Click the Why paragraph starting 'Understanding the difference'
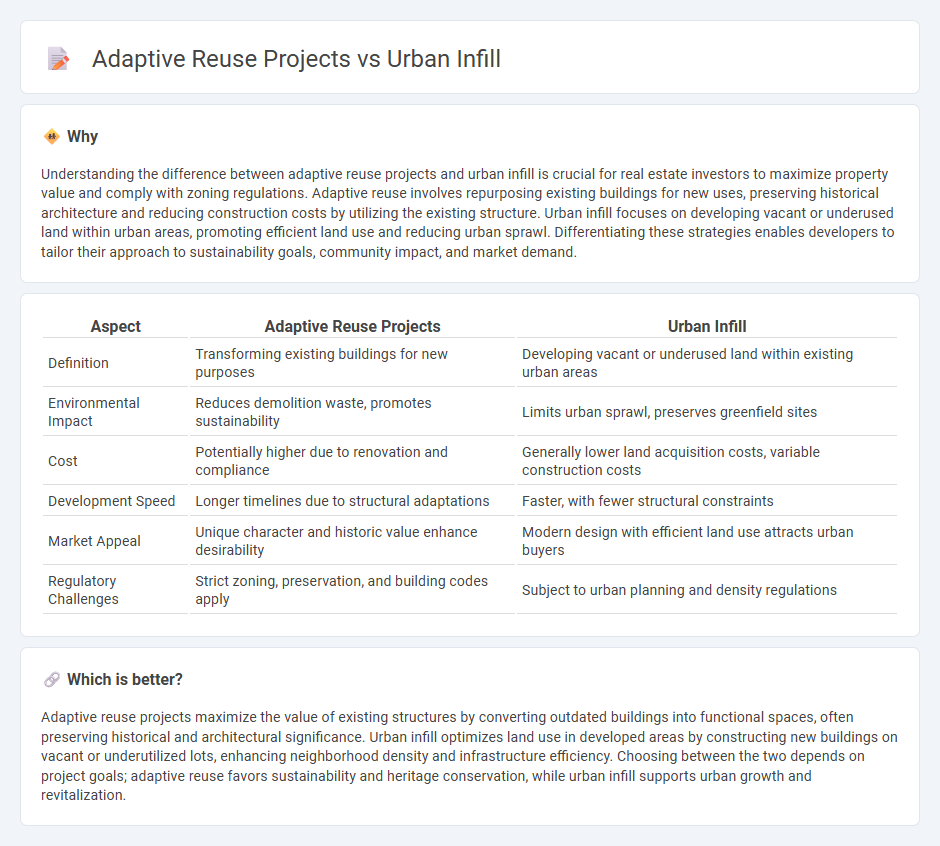940x846 pixels. (468, 213)
